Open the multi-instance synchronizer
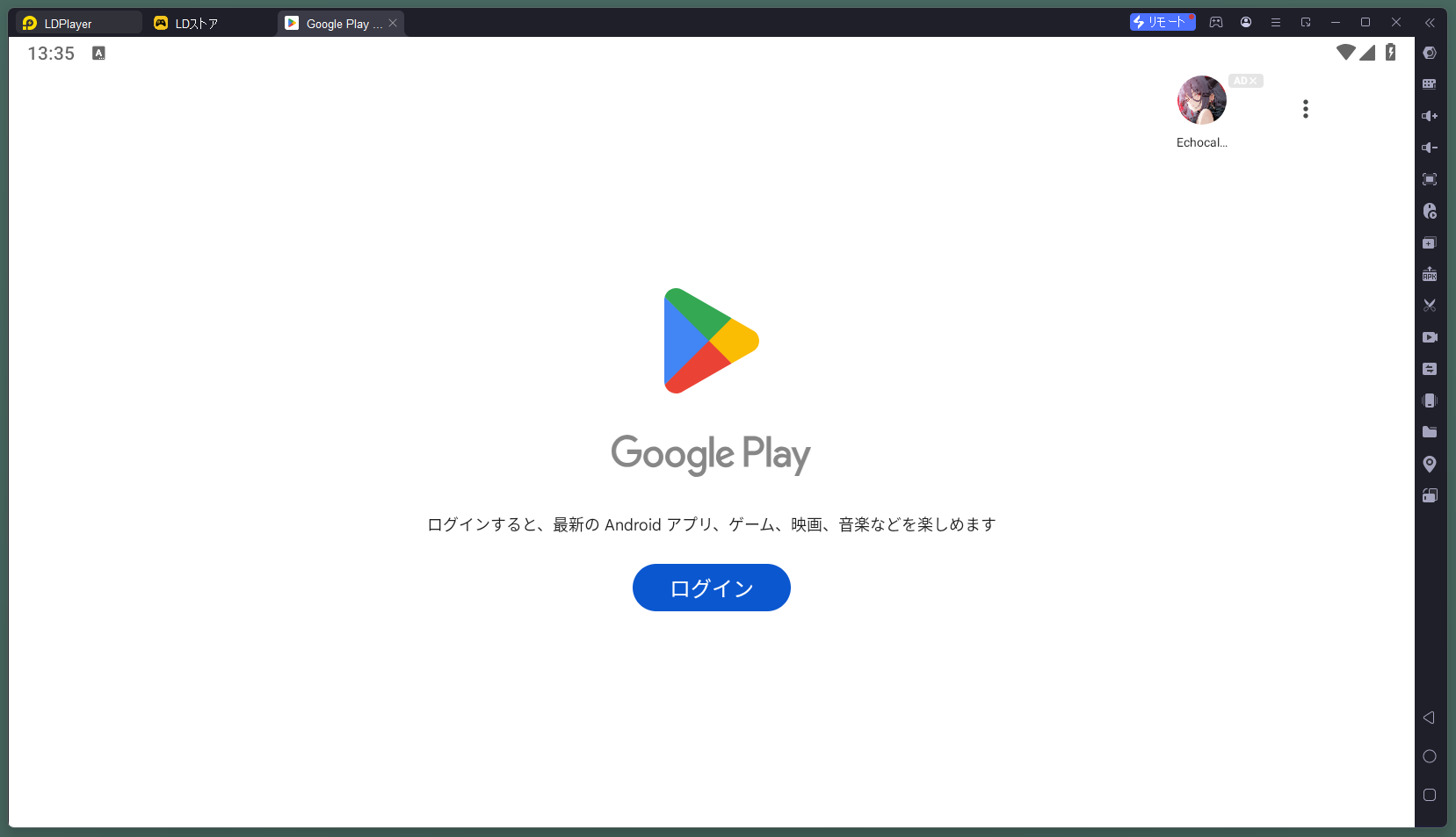Viewport: 1456px width, 837px height. coord(1431,368)
